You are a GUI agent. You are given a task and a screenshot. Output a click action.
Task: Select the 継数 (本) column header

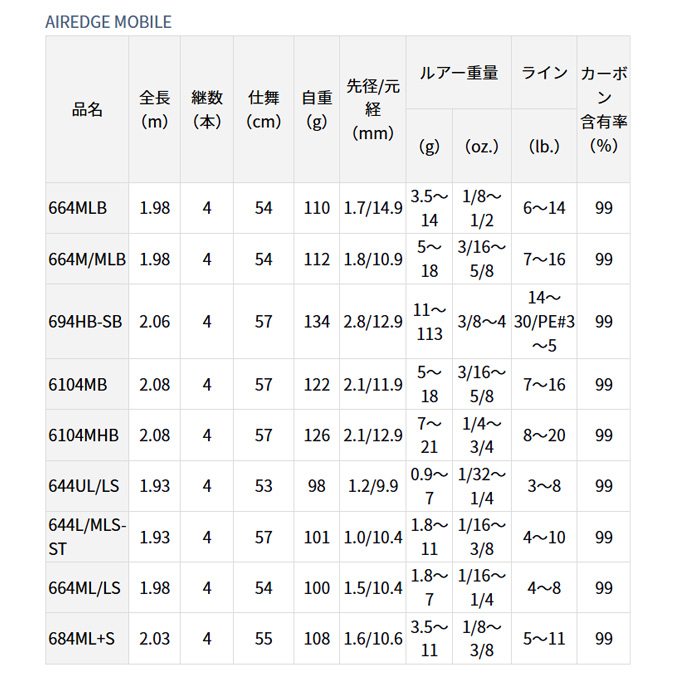click(207, 109)
